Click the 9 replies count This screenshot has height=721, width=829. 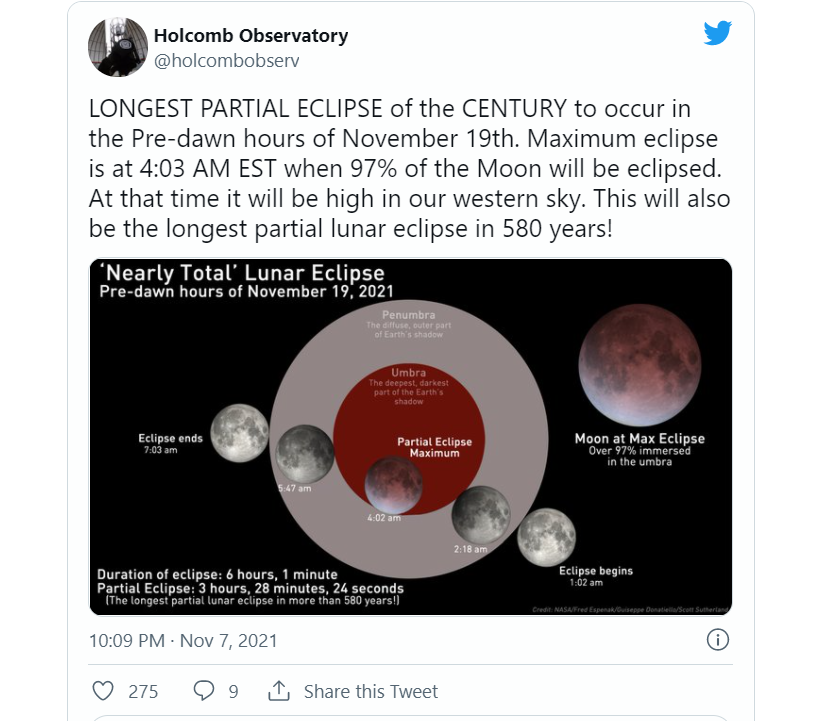coord(233,691)
